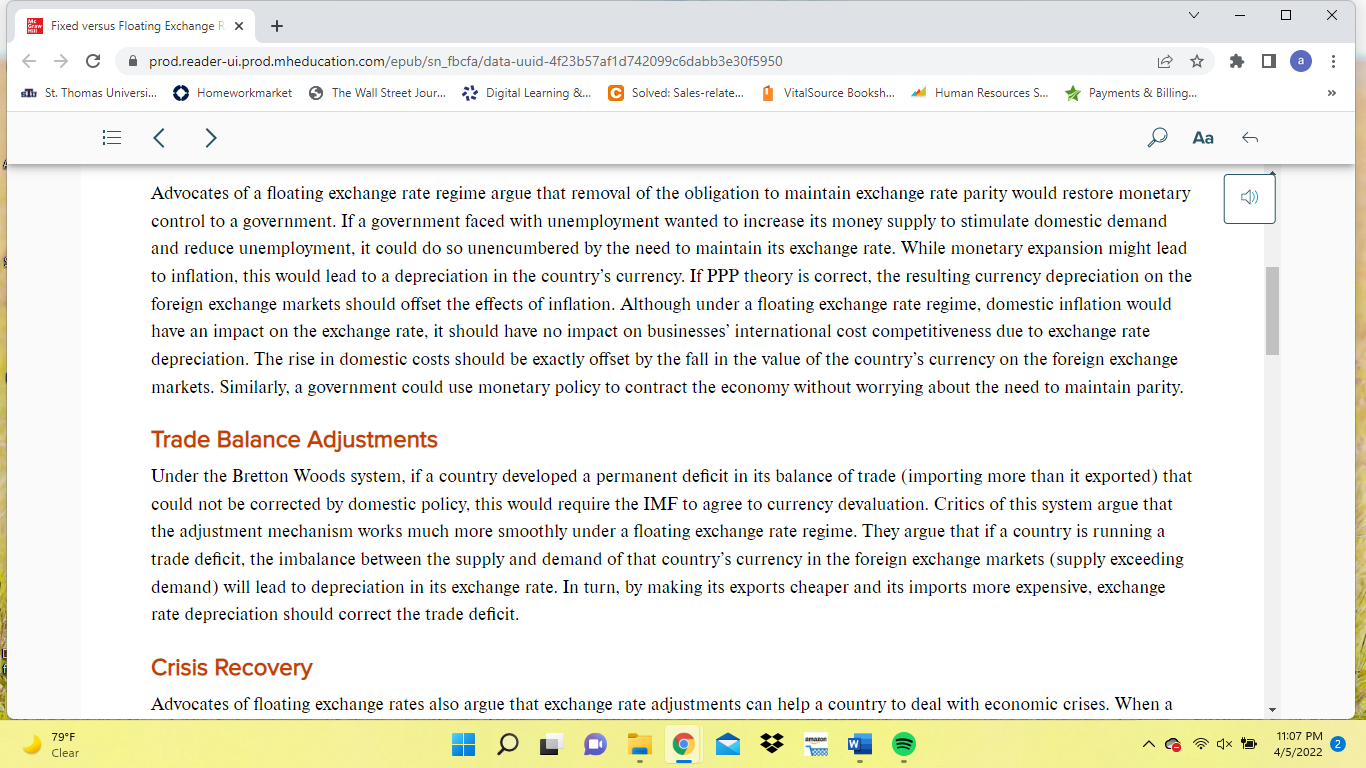Open clock and date 11:07 PM
The width and height of the screenshot is (1366, 768).
(1298, 744)
